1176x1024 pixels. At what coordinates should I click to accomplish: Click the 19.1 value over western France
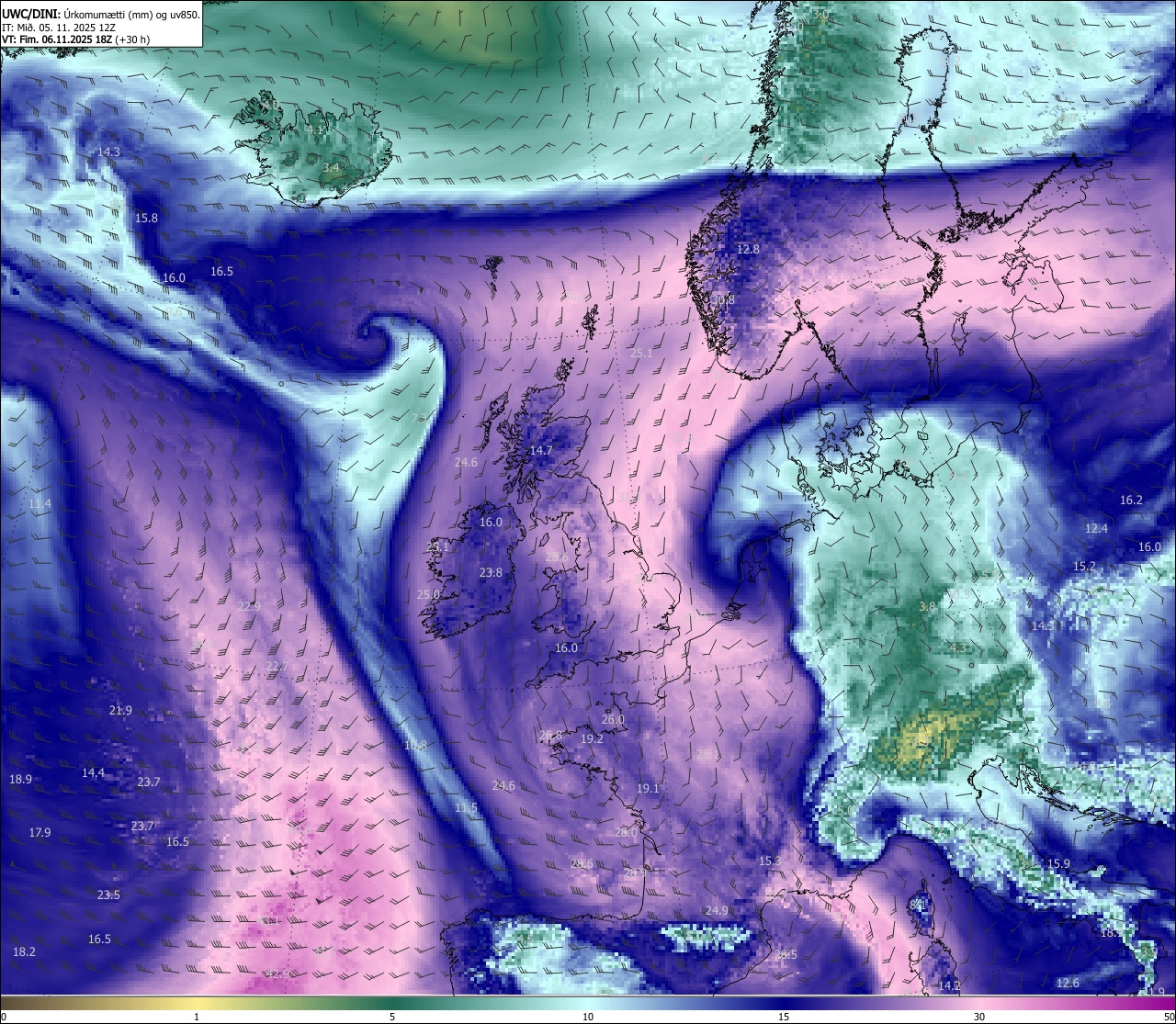coord(648,789)
